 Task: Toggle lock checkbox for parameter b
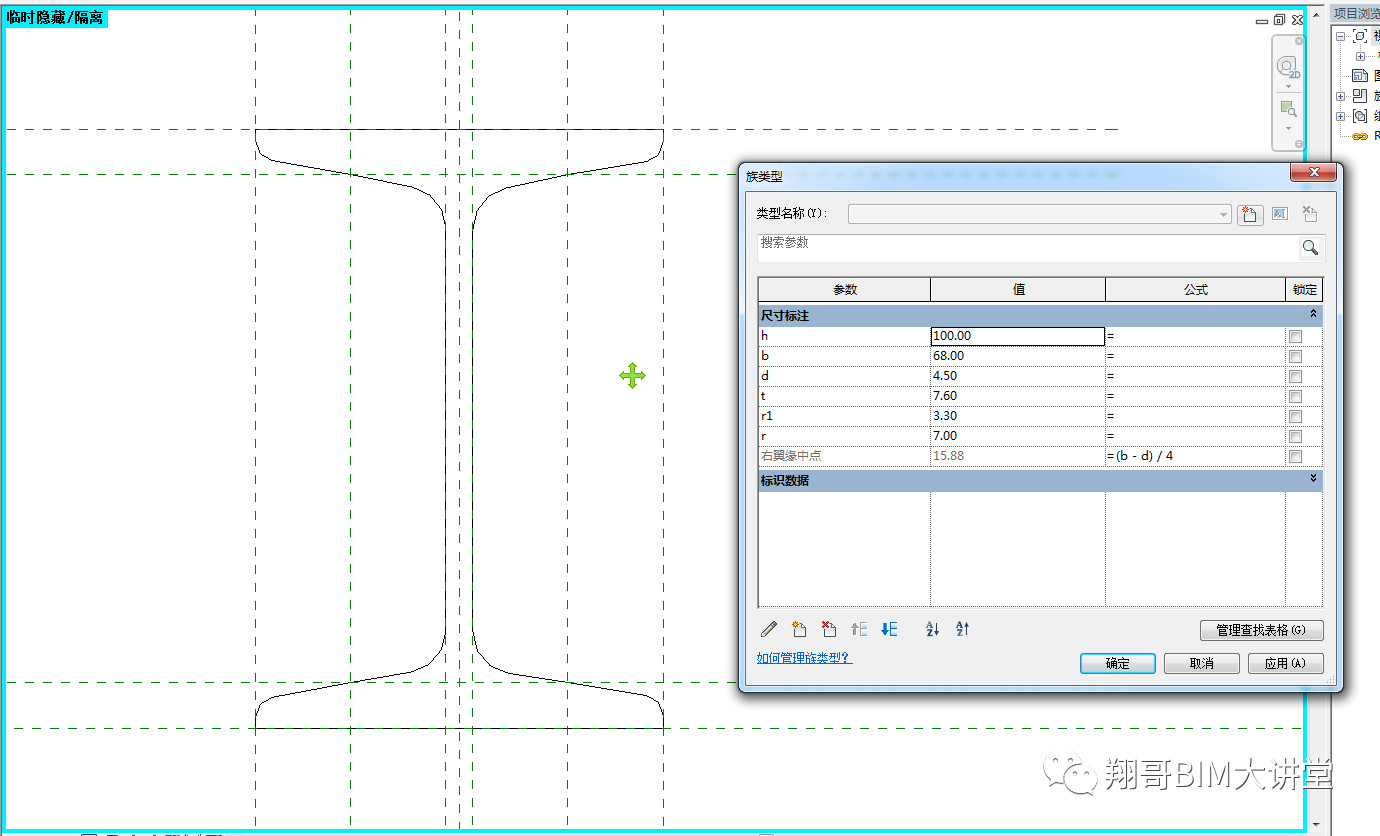1295,356
